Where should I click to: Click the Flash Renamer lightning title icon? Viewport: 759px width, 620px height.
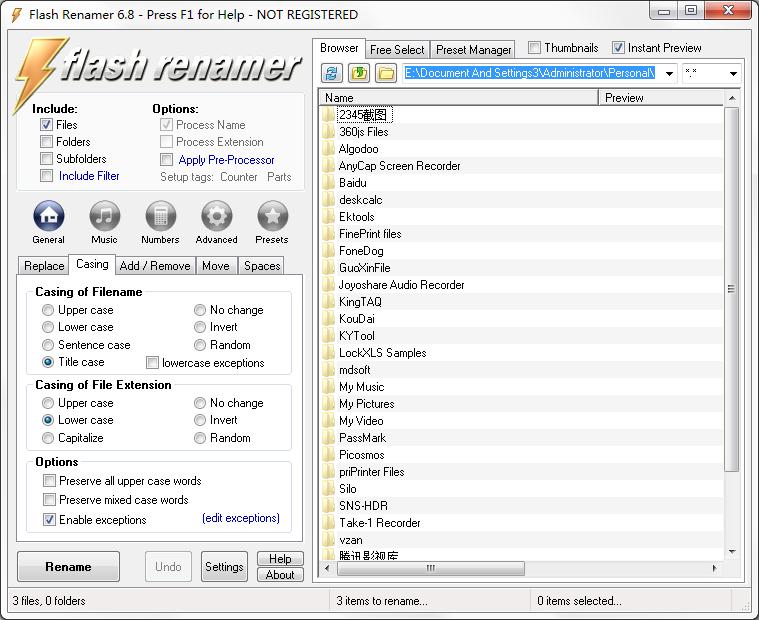(16, 15)
